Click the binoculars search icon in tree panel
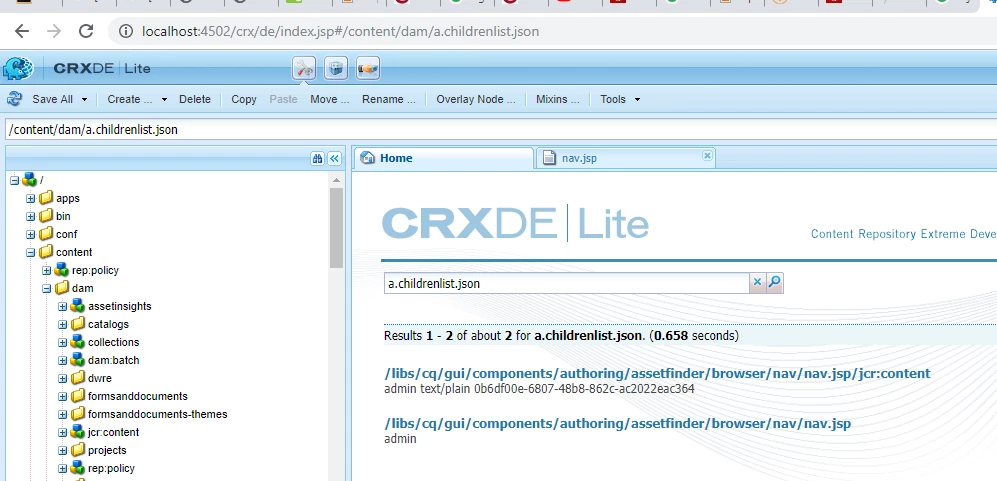 click(x=317, y=158)
